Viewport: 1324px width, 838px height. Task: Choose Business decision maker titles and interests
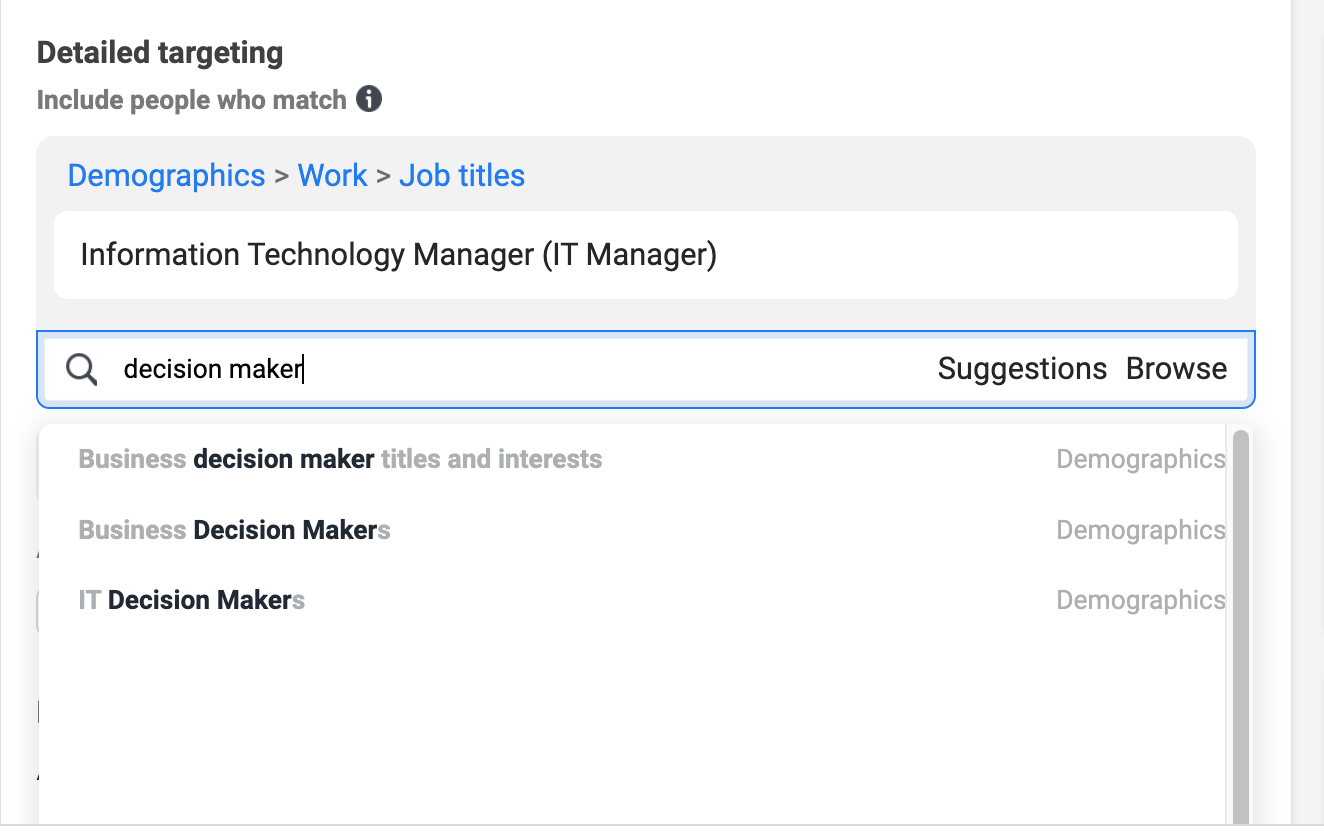point(340,460)
